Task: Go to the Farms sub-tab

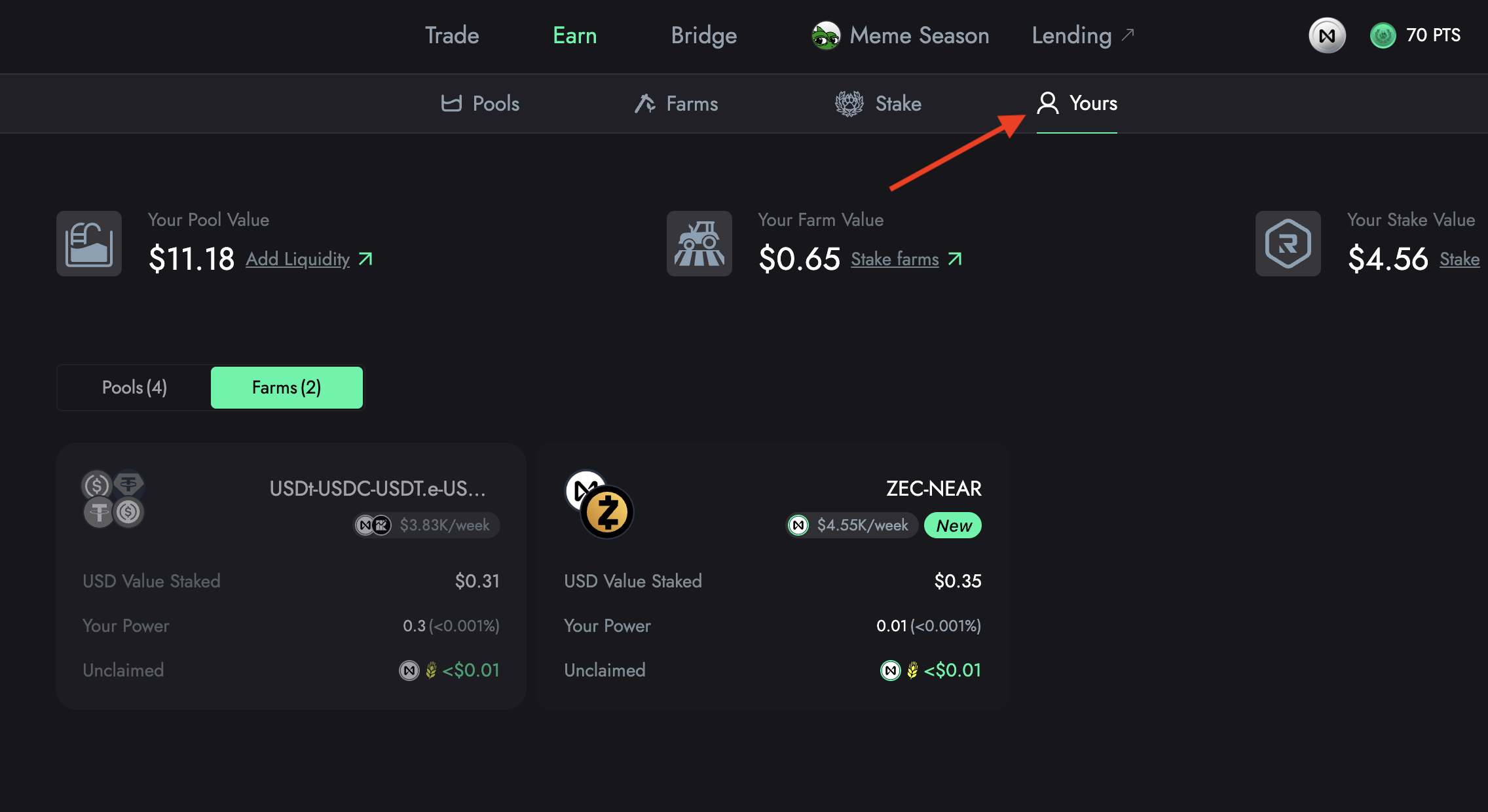Action: click(x=676, y=103)
